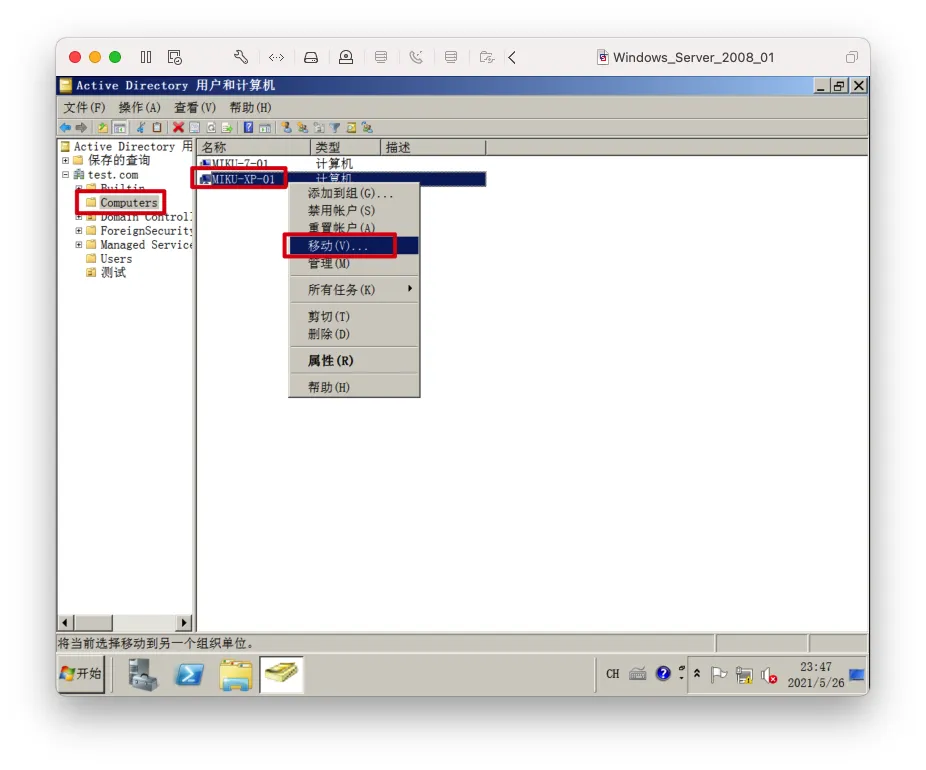This screenshot has height=770, width=926.
Task: Choose 删除(D) from the context menu
Action: coord(354,334)
